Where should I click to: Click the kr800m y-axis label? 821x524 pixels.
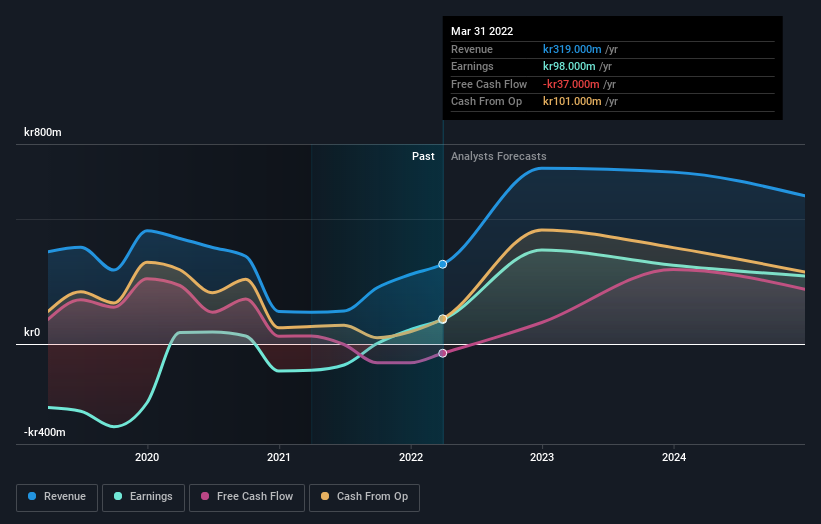(42, 132)
